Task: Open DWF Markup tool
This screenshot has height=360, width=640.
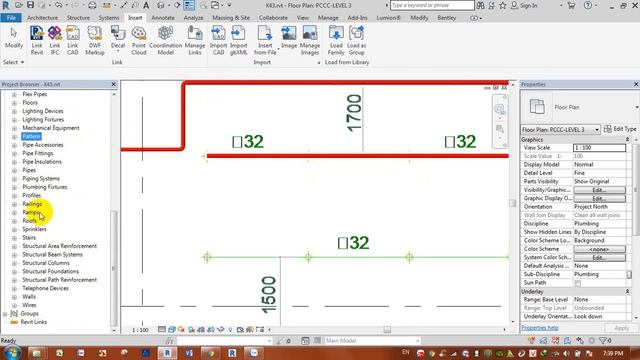Action: 95,40
